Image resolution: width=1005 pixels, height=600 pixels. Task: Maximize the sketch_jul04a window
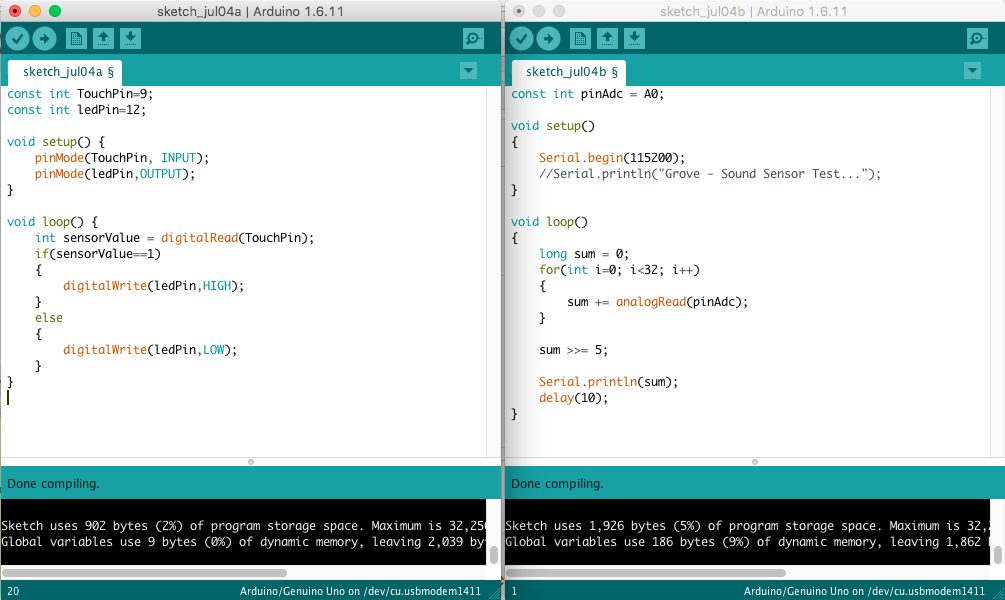coord(54,11)
